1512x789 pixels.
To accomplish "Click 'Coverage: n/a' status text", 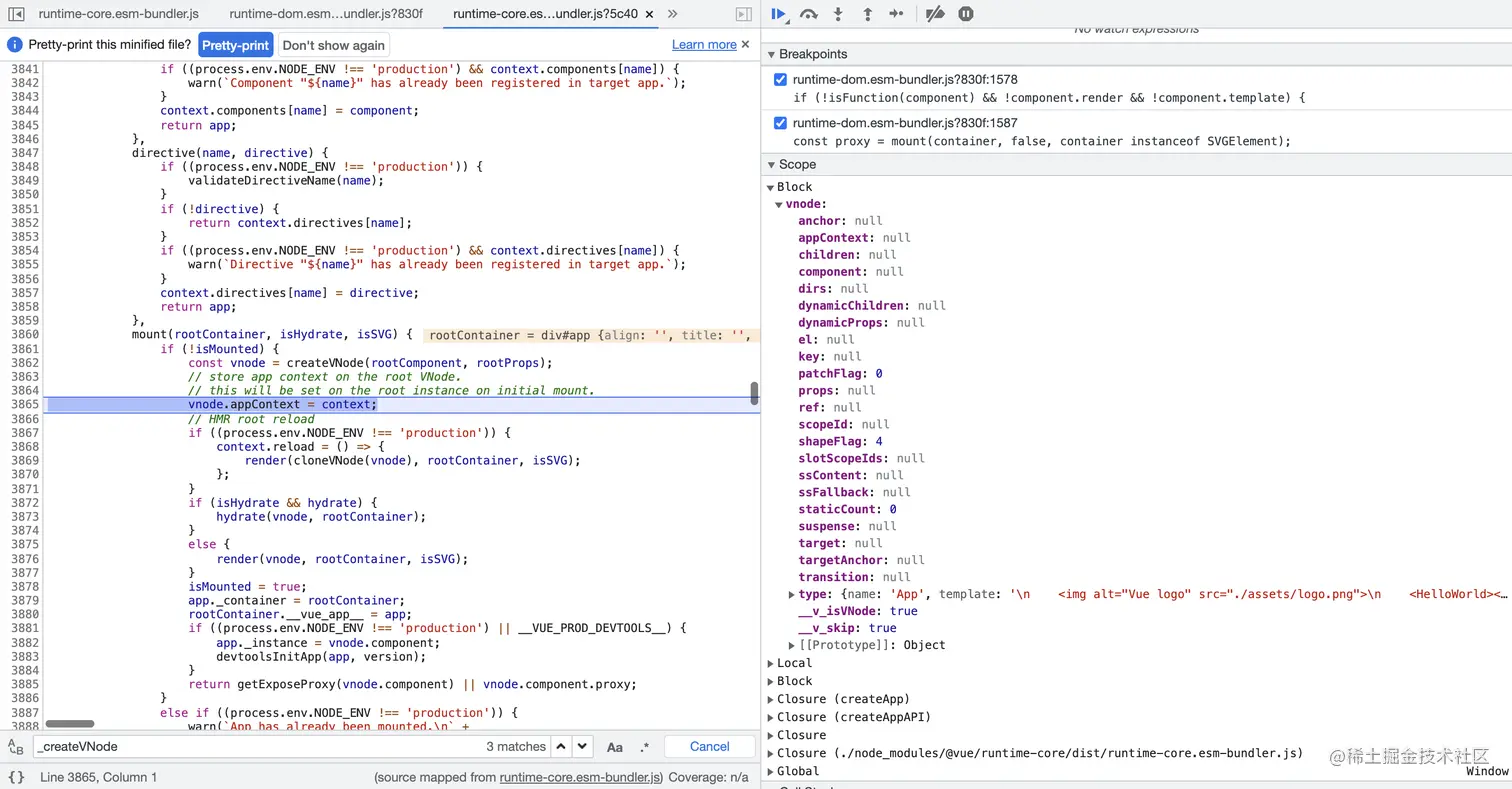I will tap(709, 777).
